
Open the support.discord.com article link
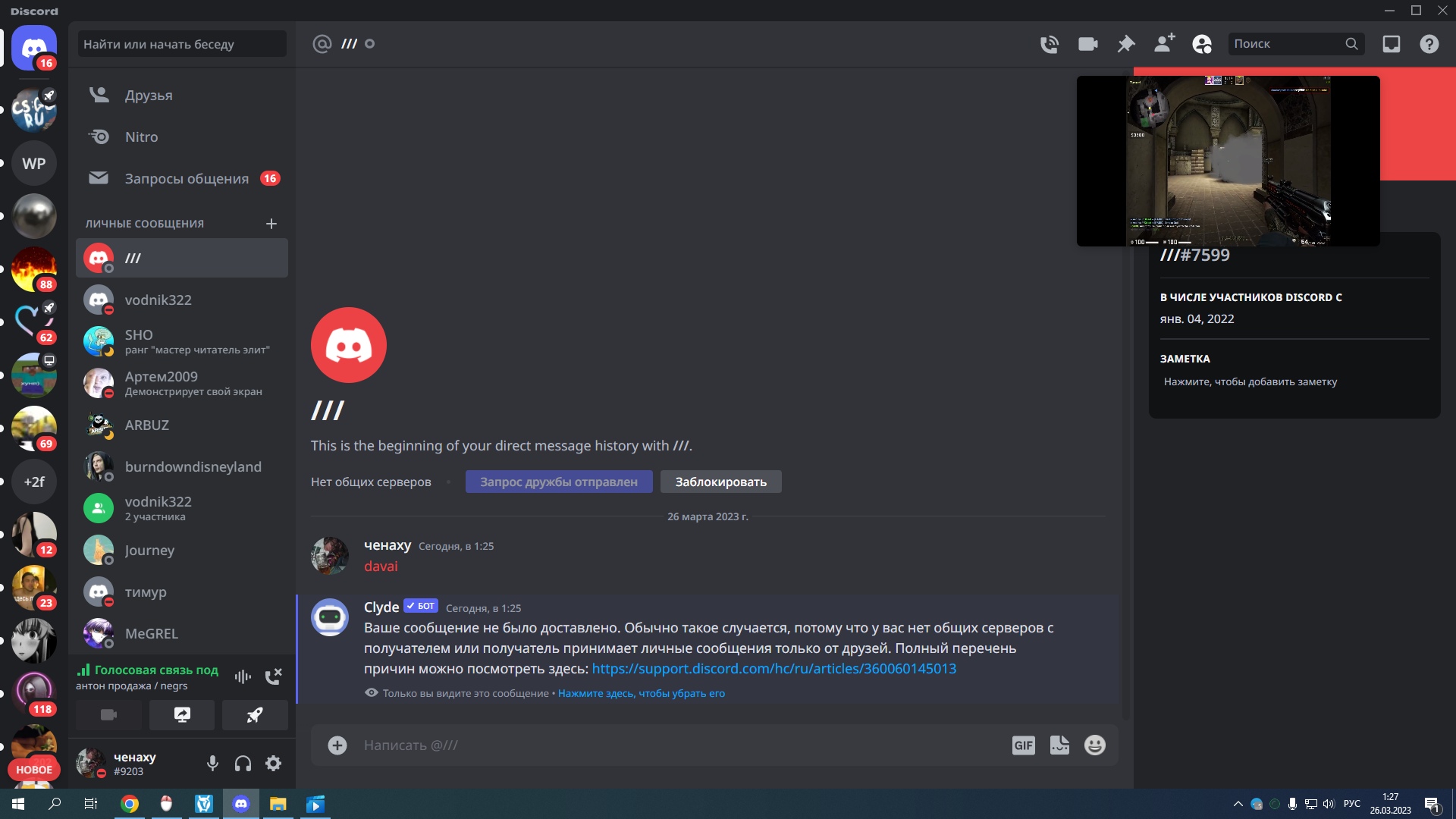pyautogui.click(x=773, y=669)
